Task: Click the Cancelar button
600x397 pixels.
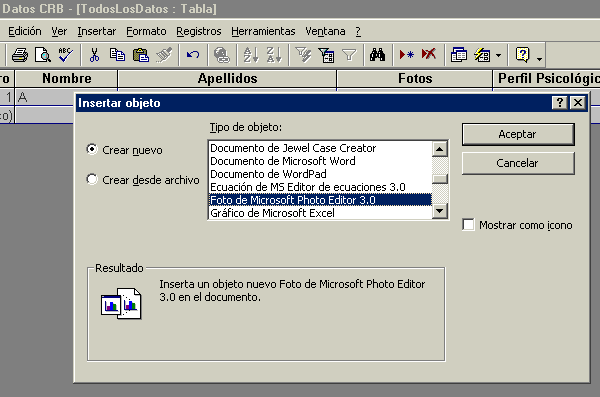Action: [518, 163]
